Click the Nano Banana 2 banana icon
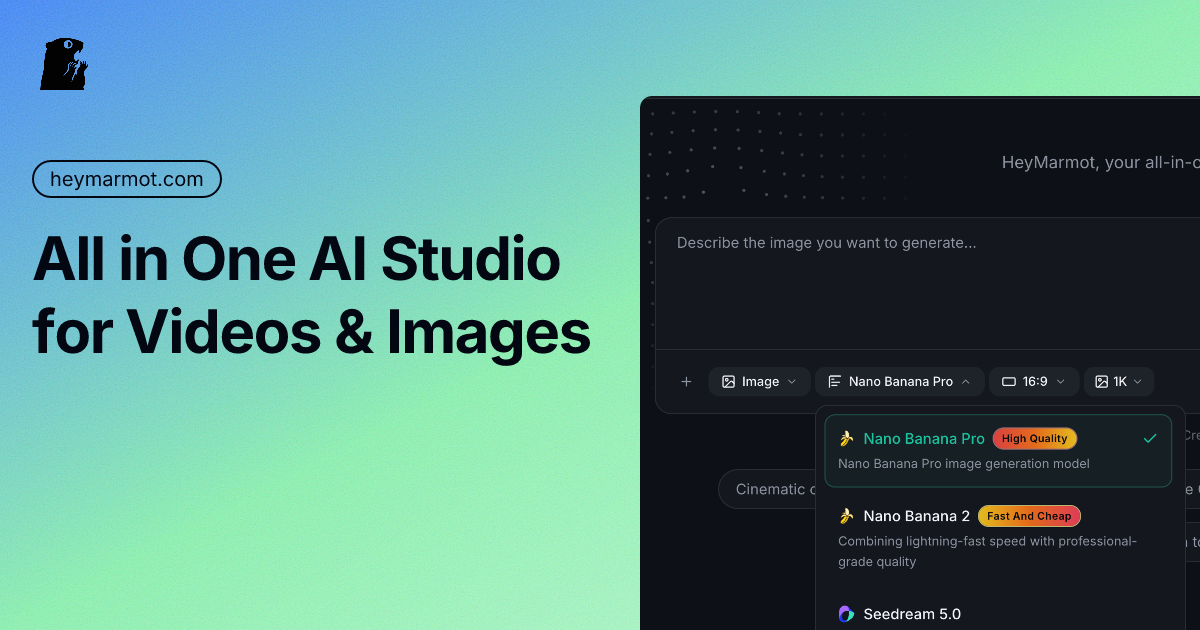 pyautogui.click(x=846, y=516)
